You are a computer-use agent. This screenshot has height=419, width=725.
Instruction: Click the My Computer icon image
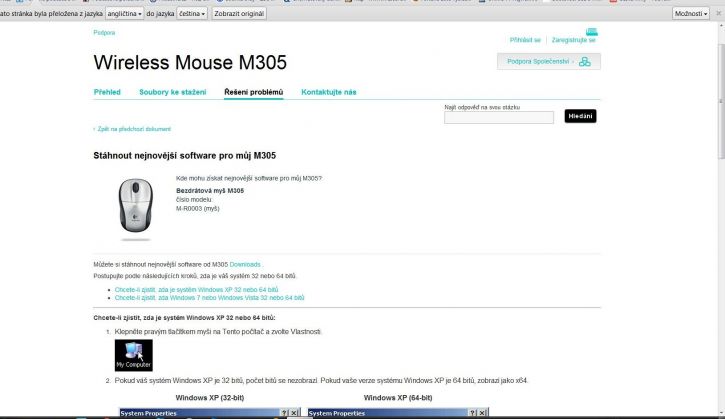134,355
